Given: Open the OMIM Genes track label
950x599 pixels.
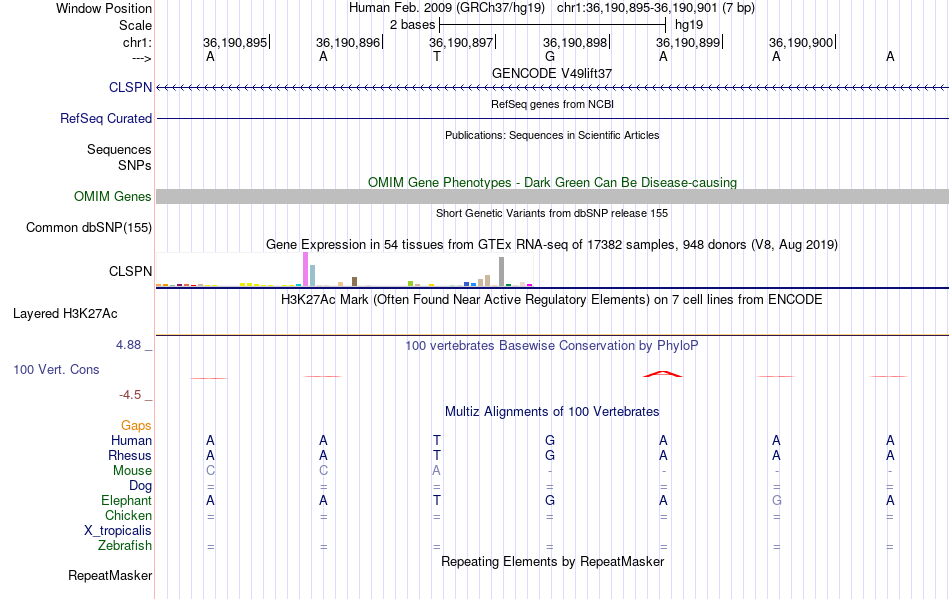Looking at the screenshot, I should tap(113, 196).
